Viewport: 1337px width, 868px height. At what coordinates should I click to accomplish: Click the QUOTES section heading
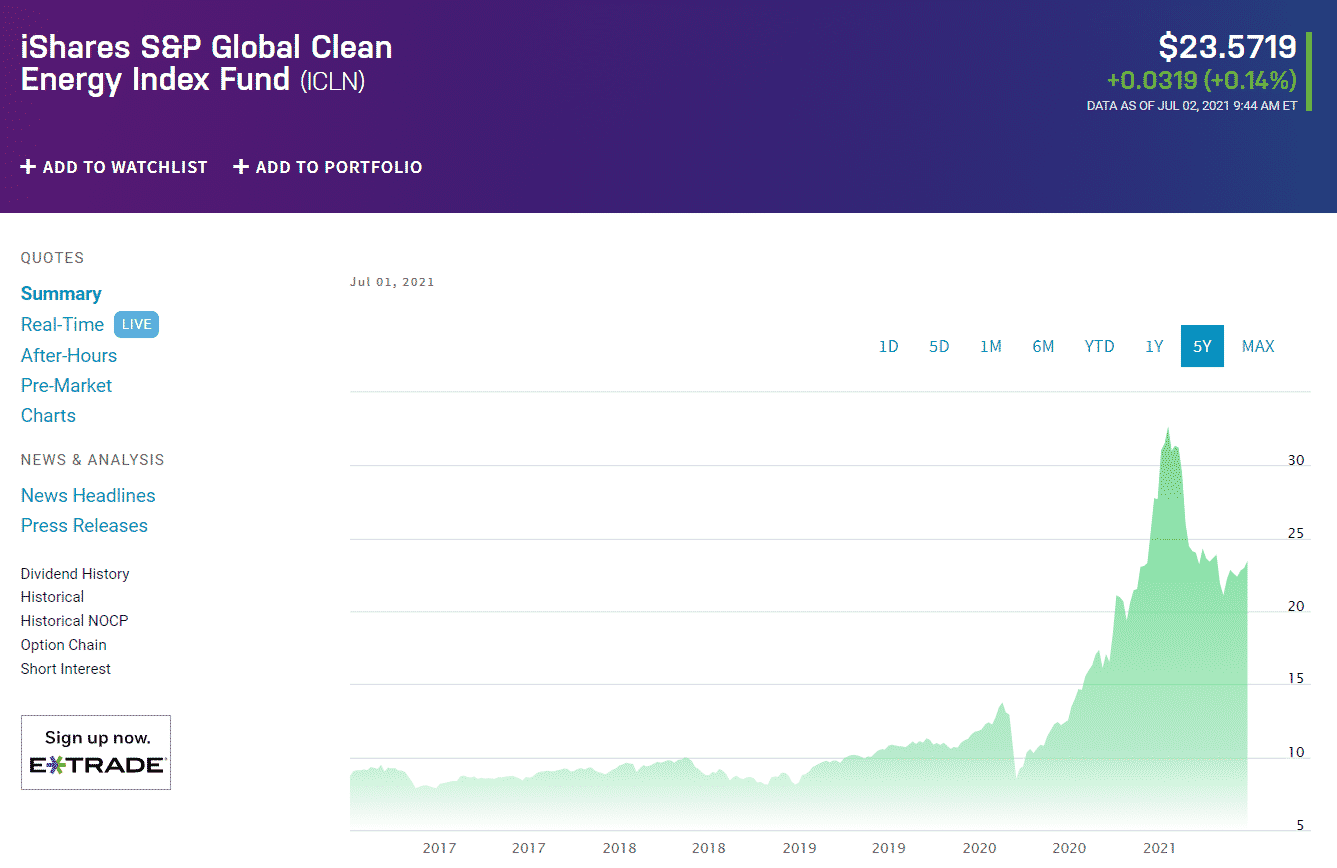point(52,258)
